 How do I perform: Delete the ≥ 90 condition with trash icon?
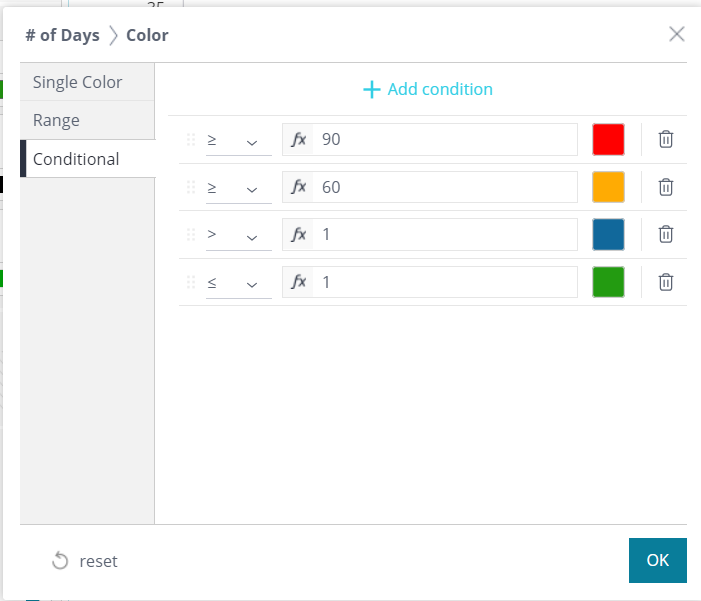[x=665, y=140]
